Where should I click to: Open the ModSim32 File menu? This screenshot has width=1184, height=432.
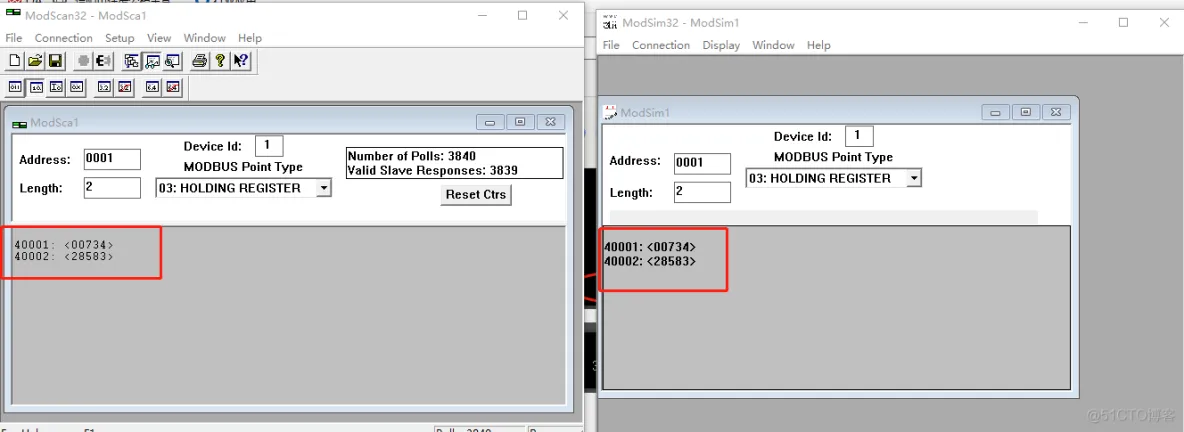[612, 45]
